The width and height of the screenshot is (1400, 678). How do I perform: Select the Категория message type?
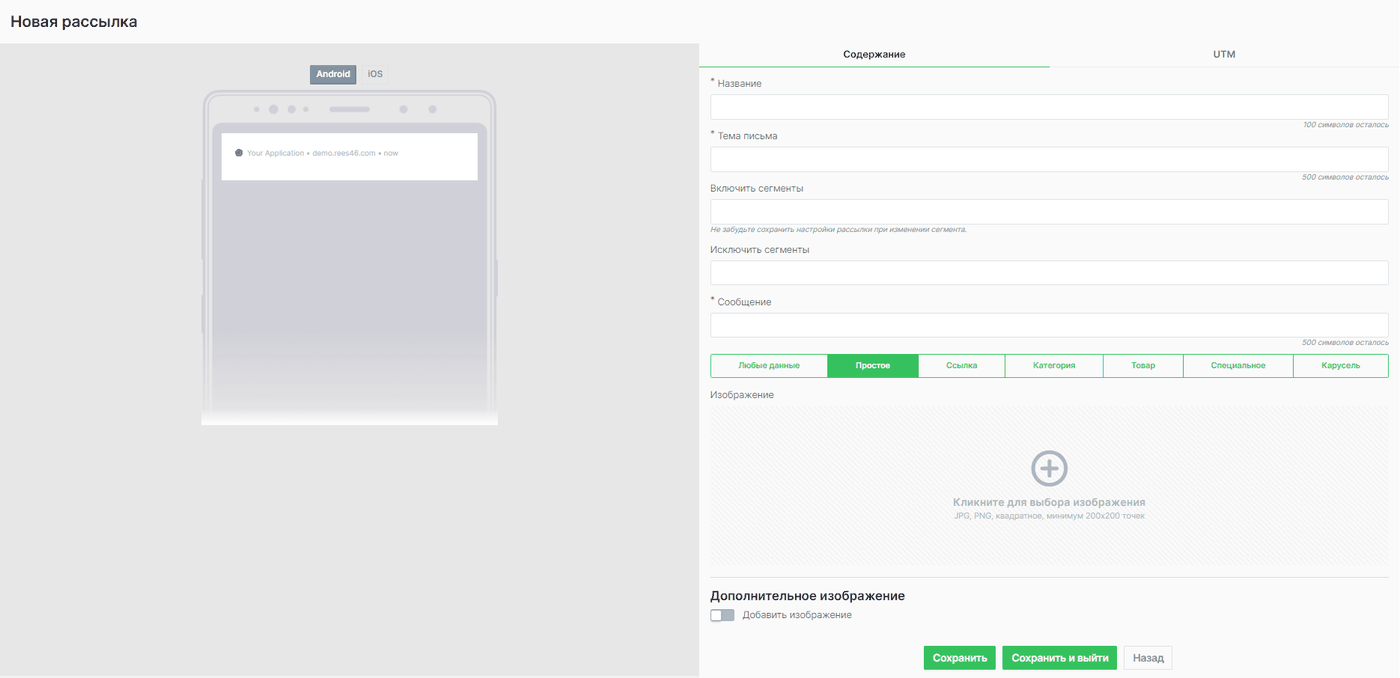(x=1054, y=366)
